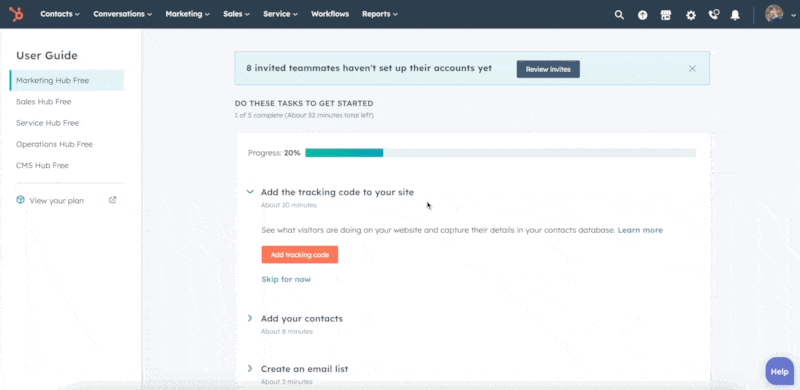Image resolution: width=800 pixels, height=390 pixels.
Task: Click the Add your contacts heading
Action: (302, 319)
